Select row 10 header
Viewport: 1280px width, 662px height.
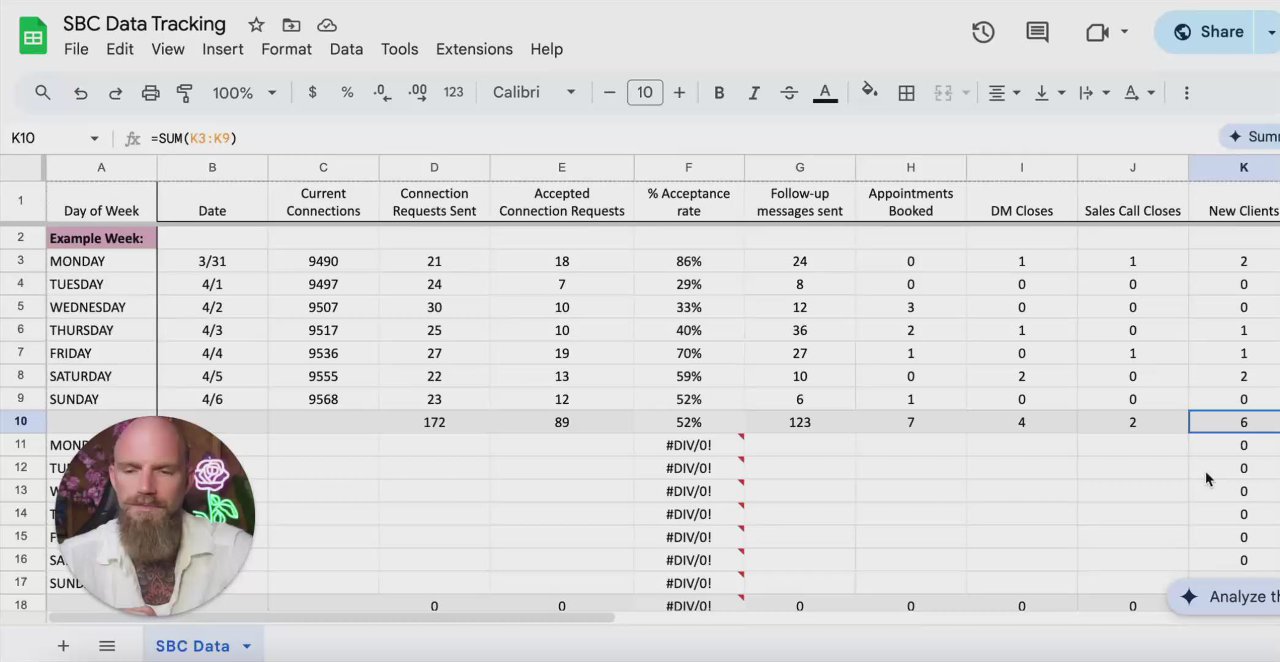(21, 422)
